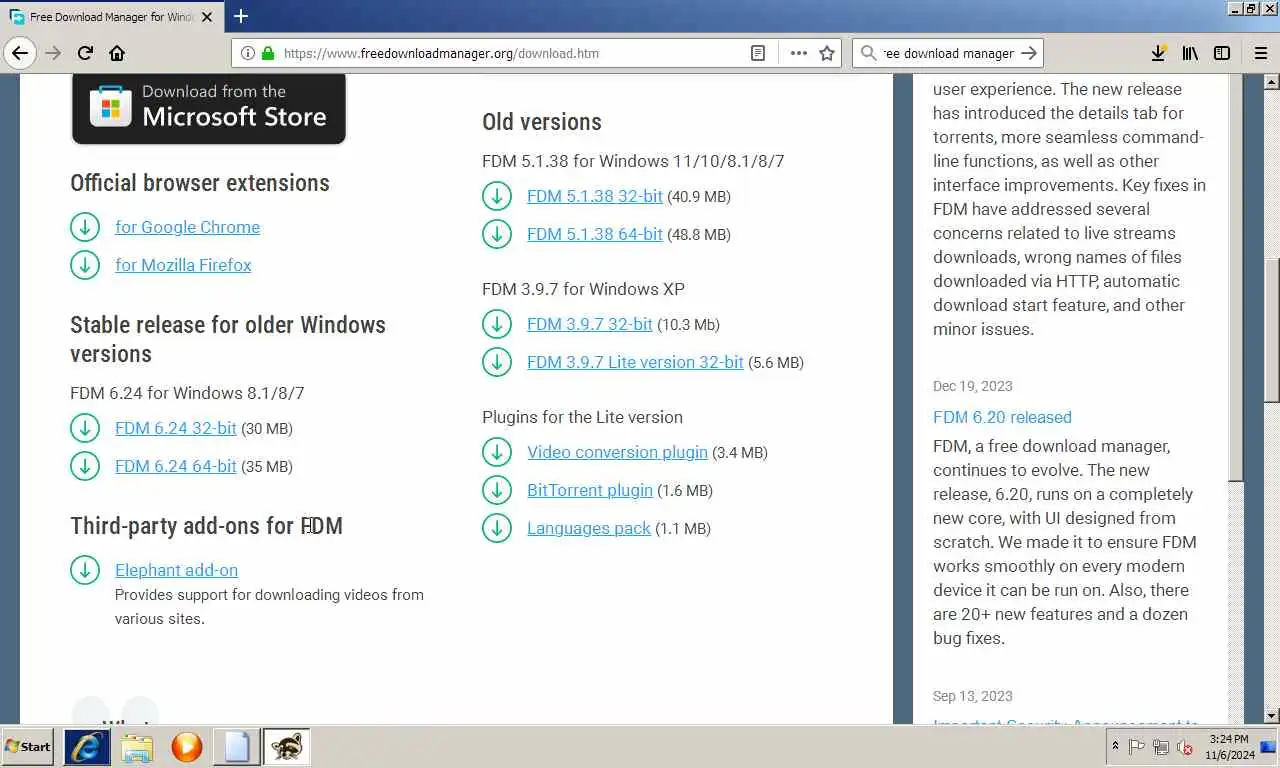The image size is (1280, 768).
Task: Click the download icon beside FDM 6.24 32-bit
Action: (x=85, y=428)
